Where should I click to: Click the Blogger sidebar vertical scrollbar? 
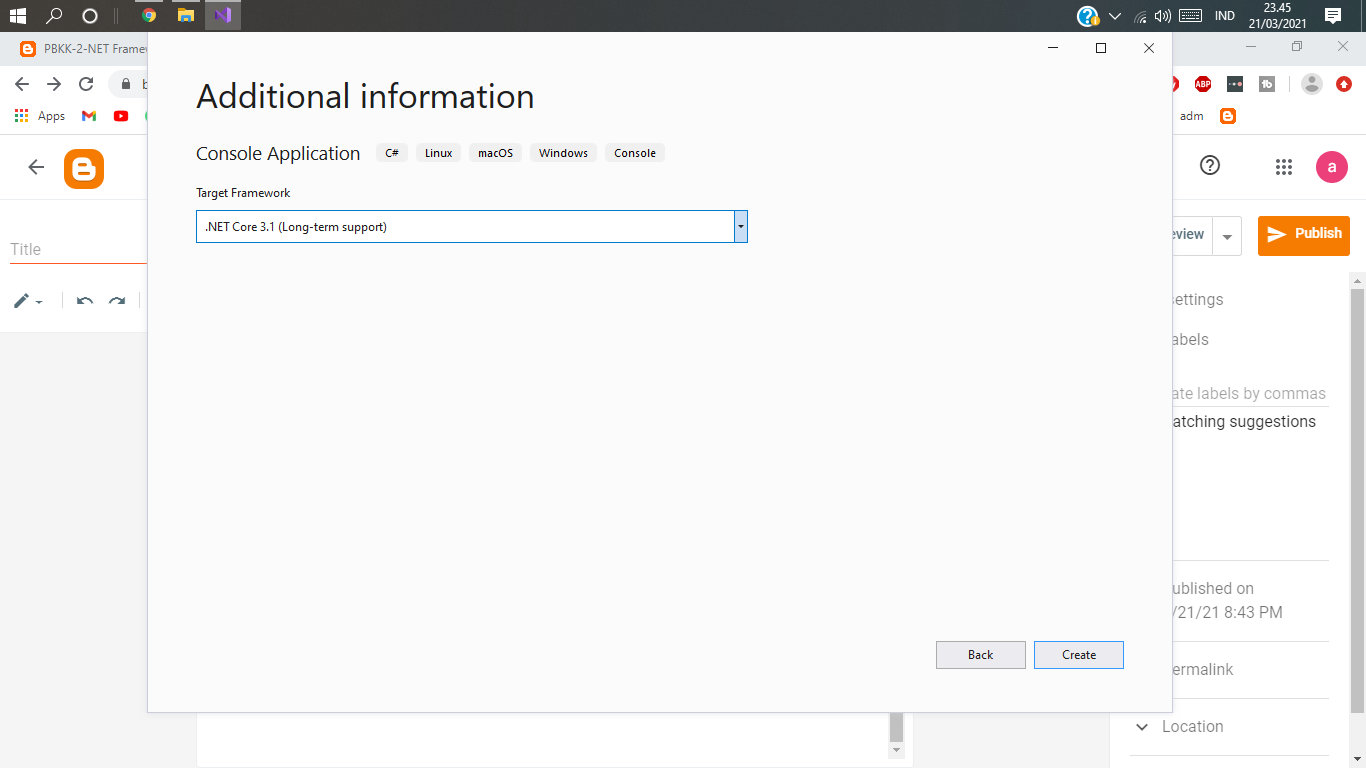(x=1358, y=500)
